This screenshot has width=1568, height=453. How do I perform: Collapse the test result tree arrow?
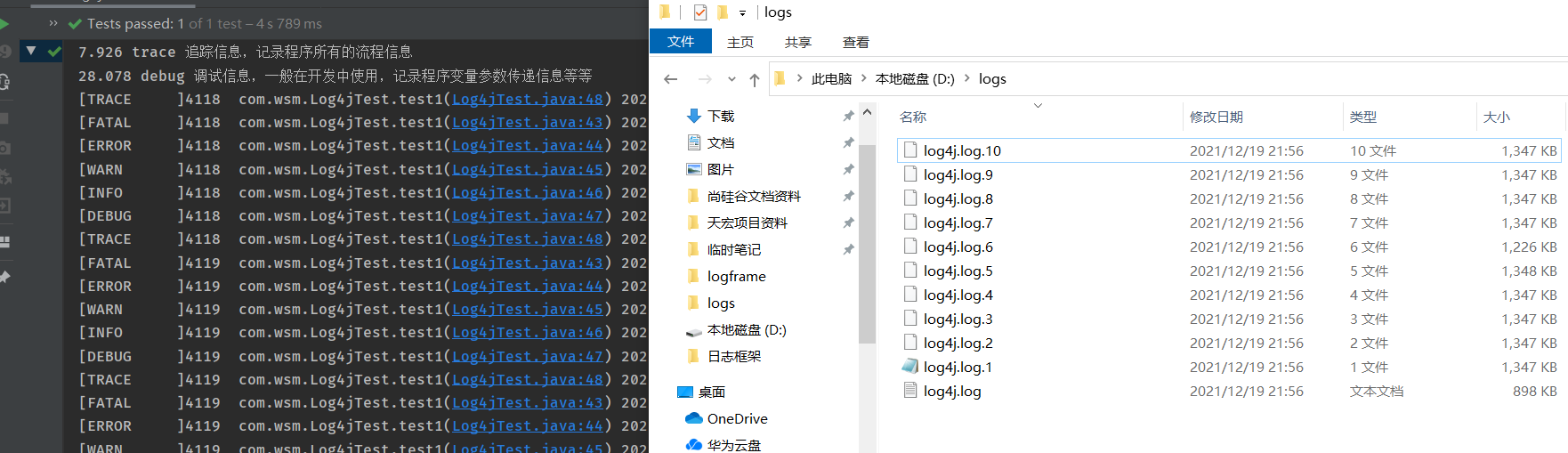[x=31, y=52]
